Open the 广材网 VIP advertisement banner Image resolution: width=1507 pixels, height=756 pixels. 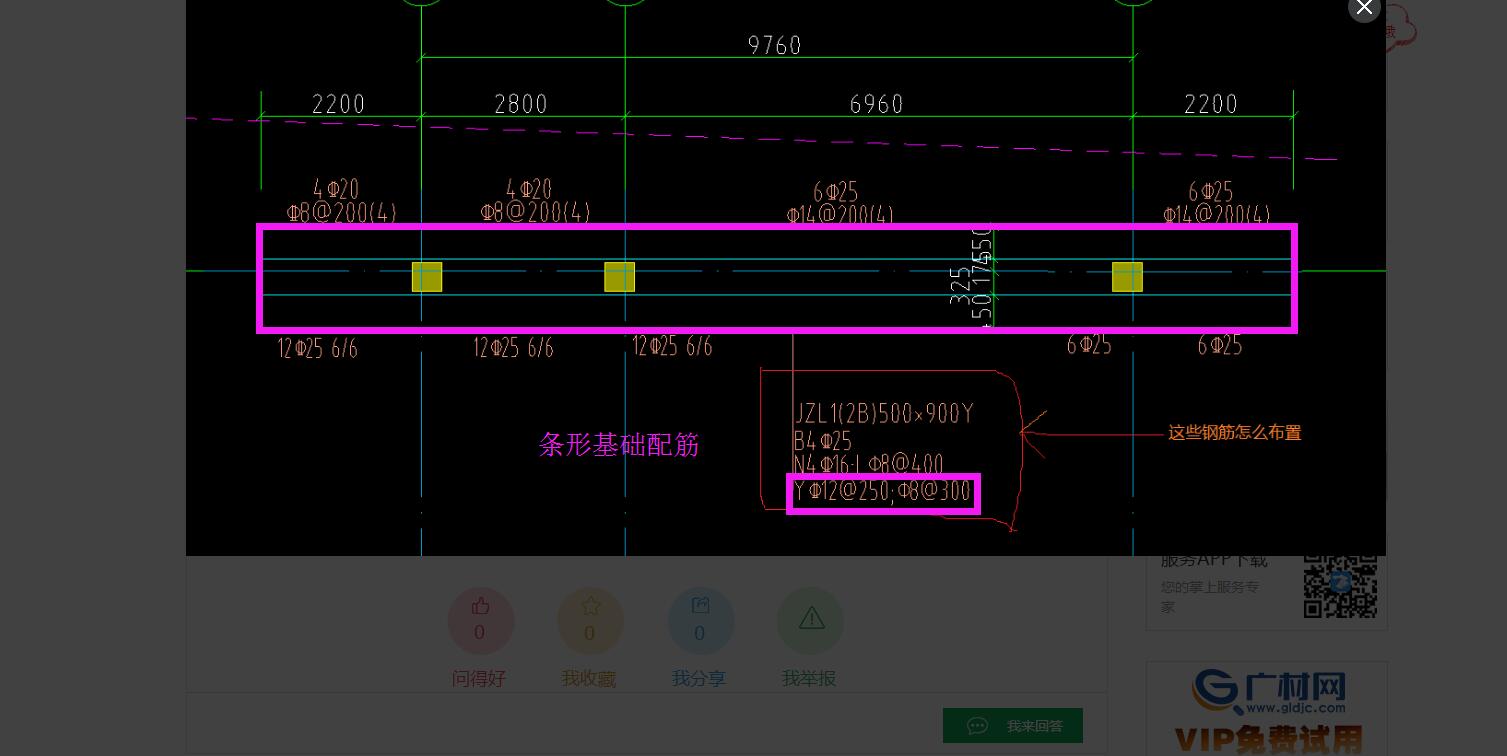tap(1267, 708)
